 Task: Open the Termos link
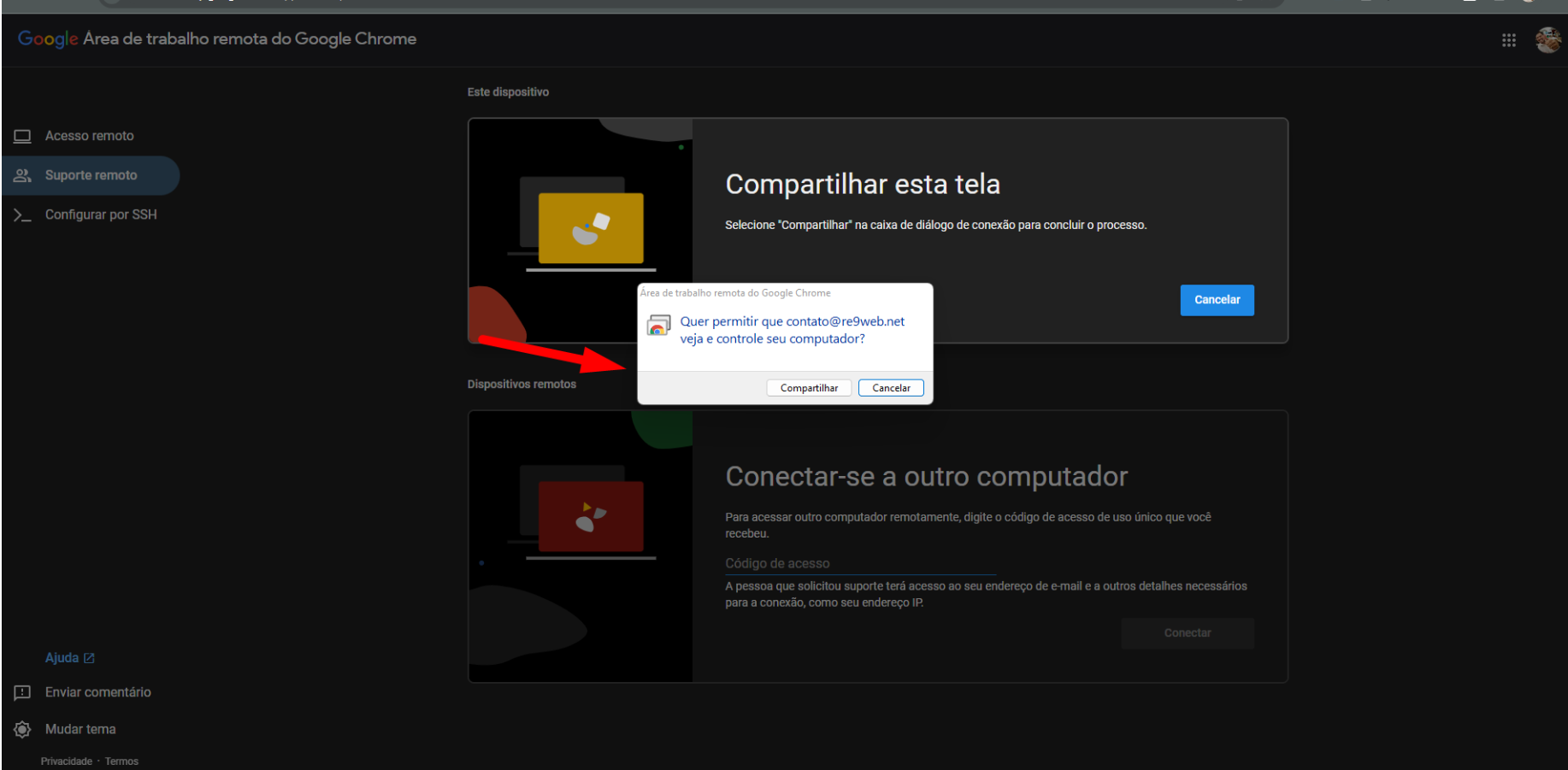121,761
